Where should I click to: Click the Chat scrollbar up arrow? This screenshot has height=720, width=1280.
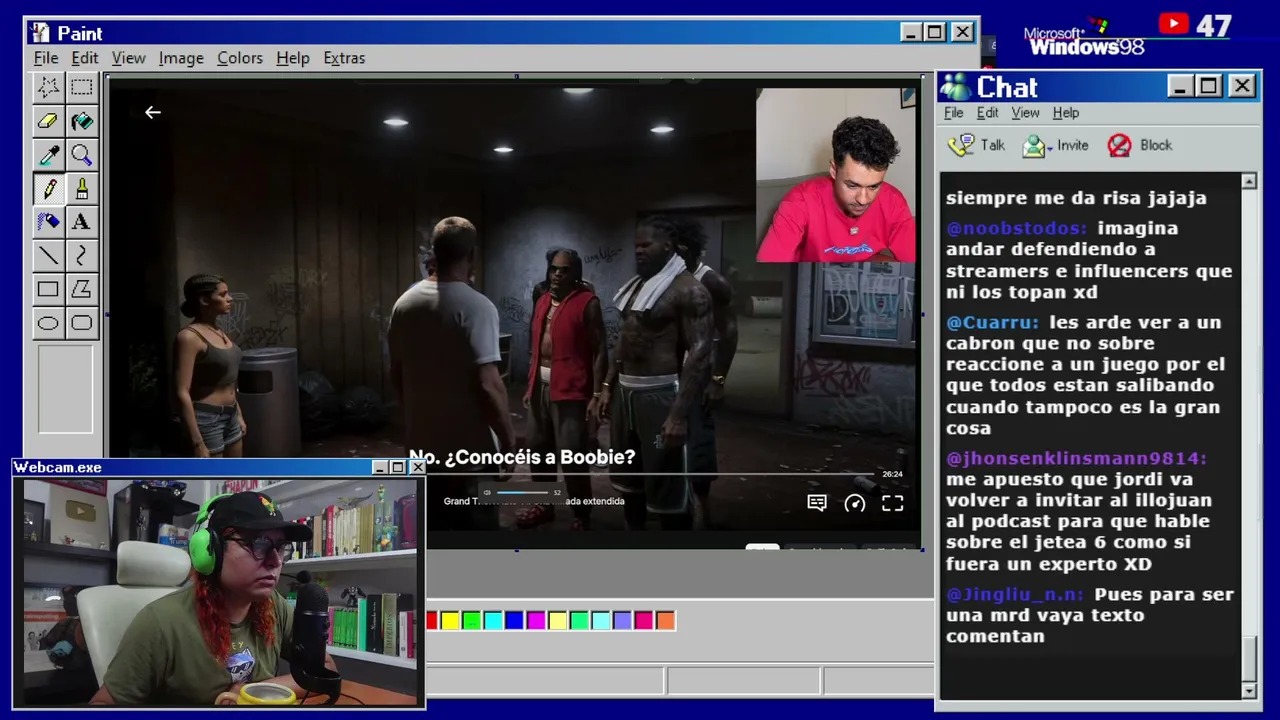pyautogui.click(x=1249, y=181)
